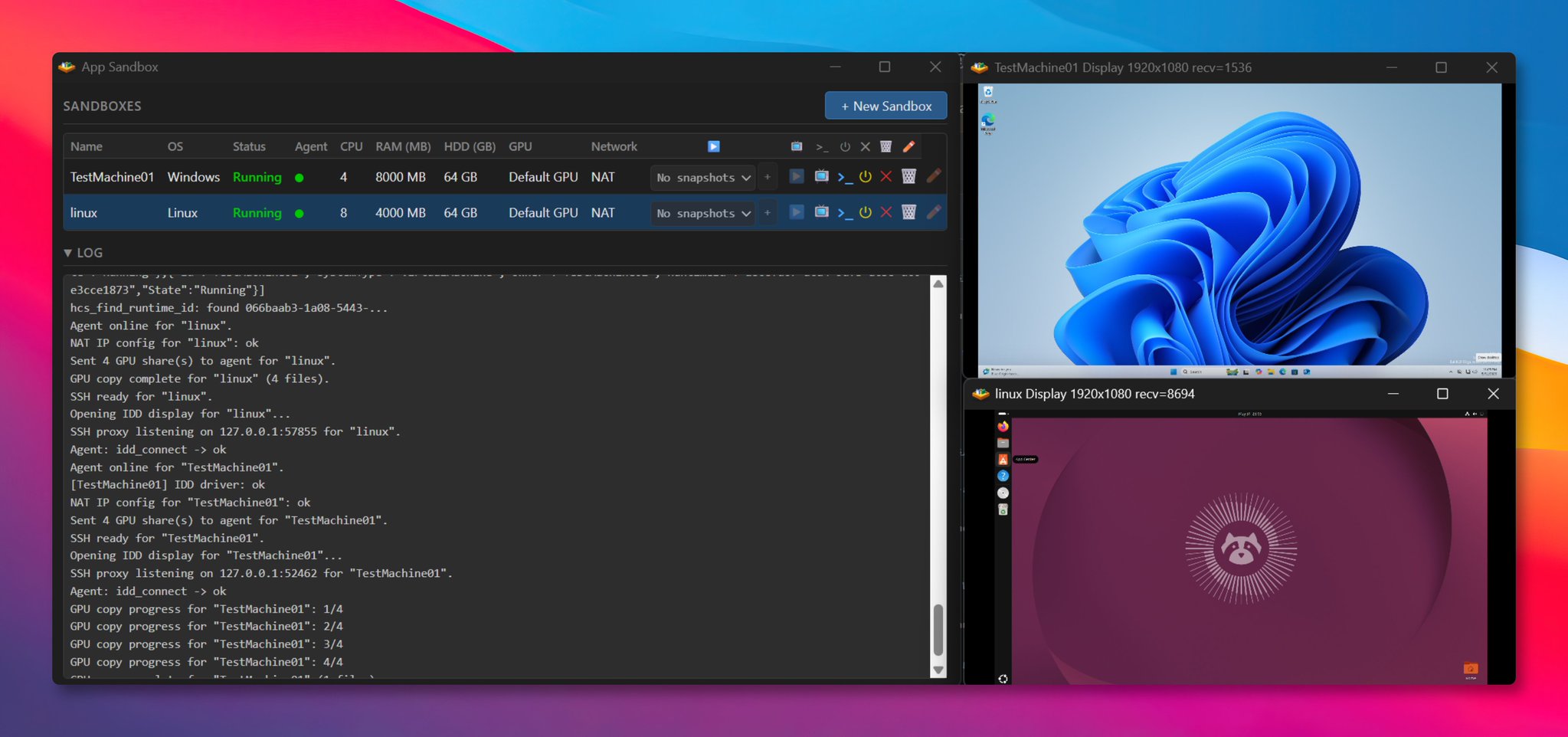Open SSH terminal for TestMachine01 row
The width and height of the screenshot is (1568, 737).
(844, 177)
